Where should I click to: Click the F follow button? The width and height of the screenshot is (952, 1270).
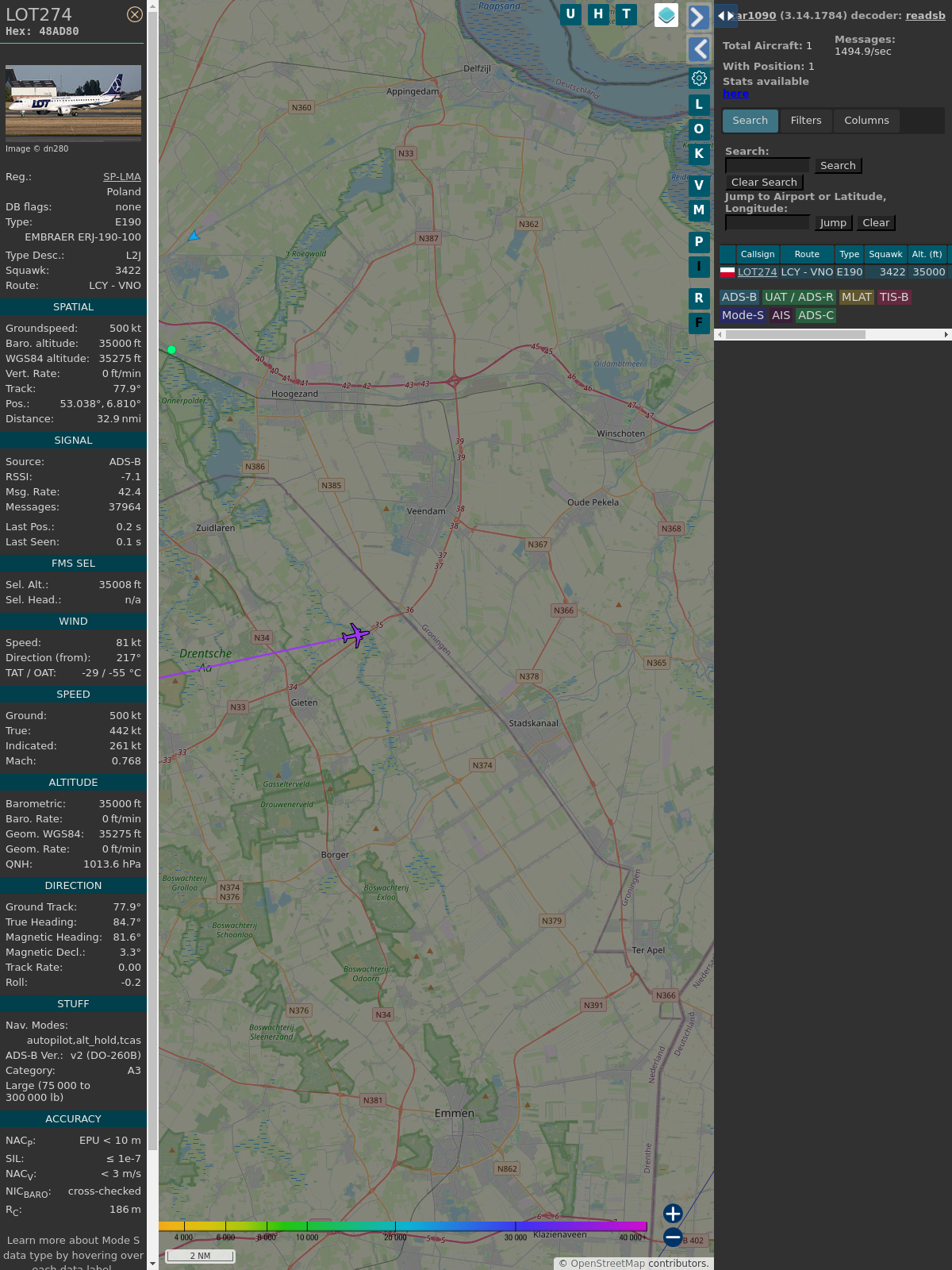click(699, 322)
